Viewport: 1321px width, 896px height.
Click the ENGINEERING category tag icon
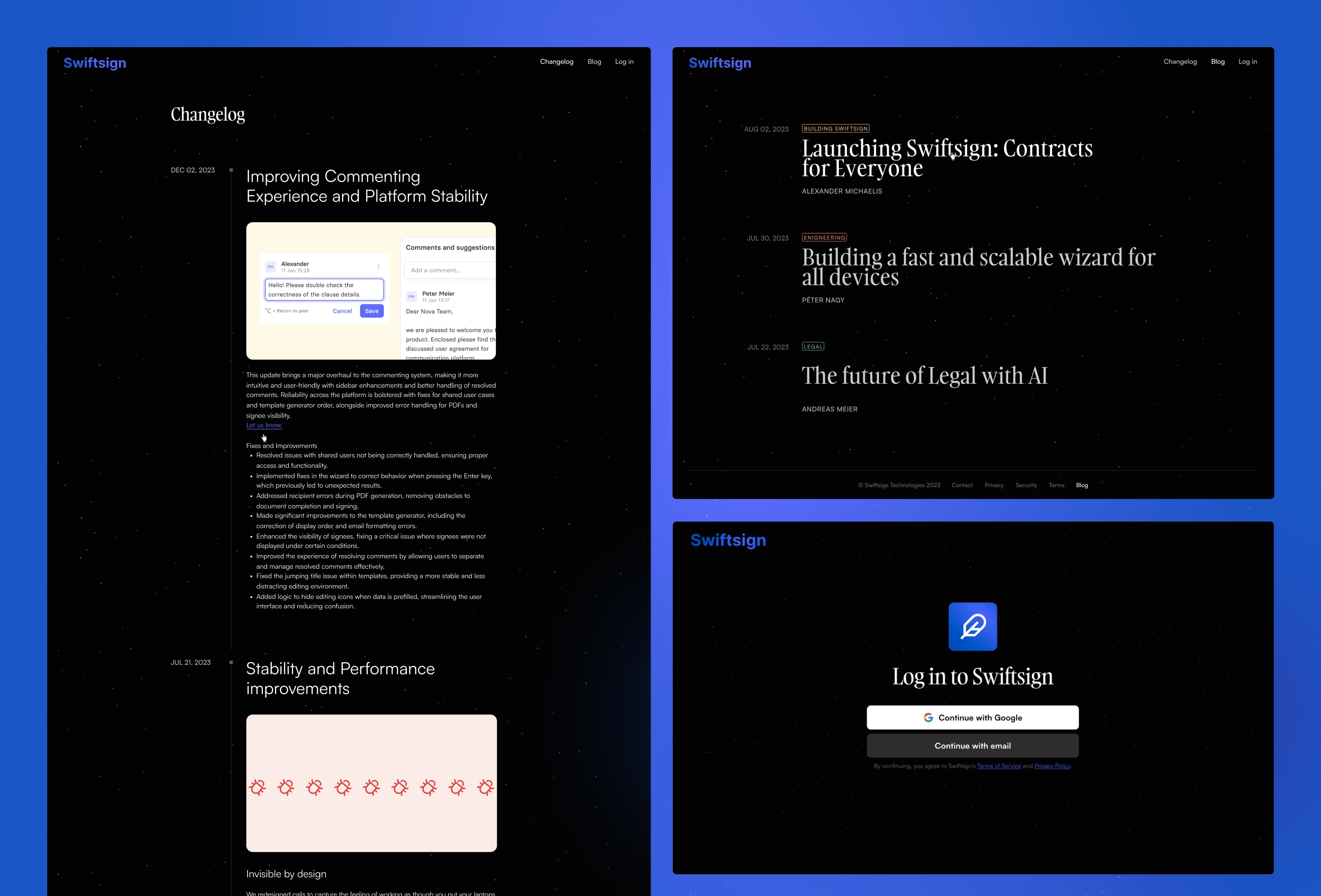pos(825,237)
